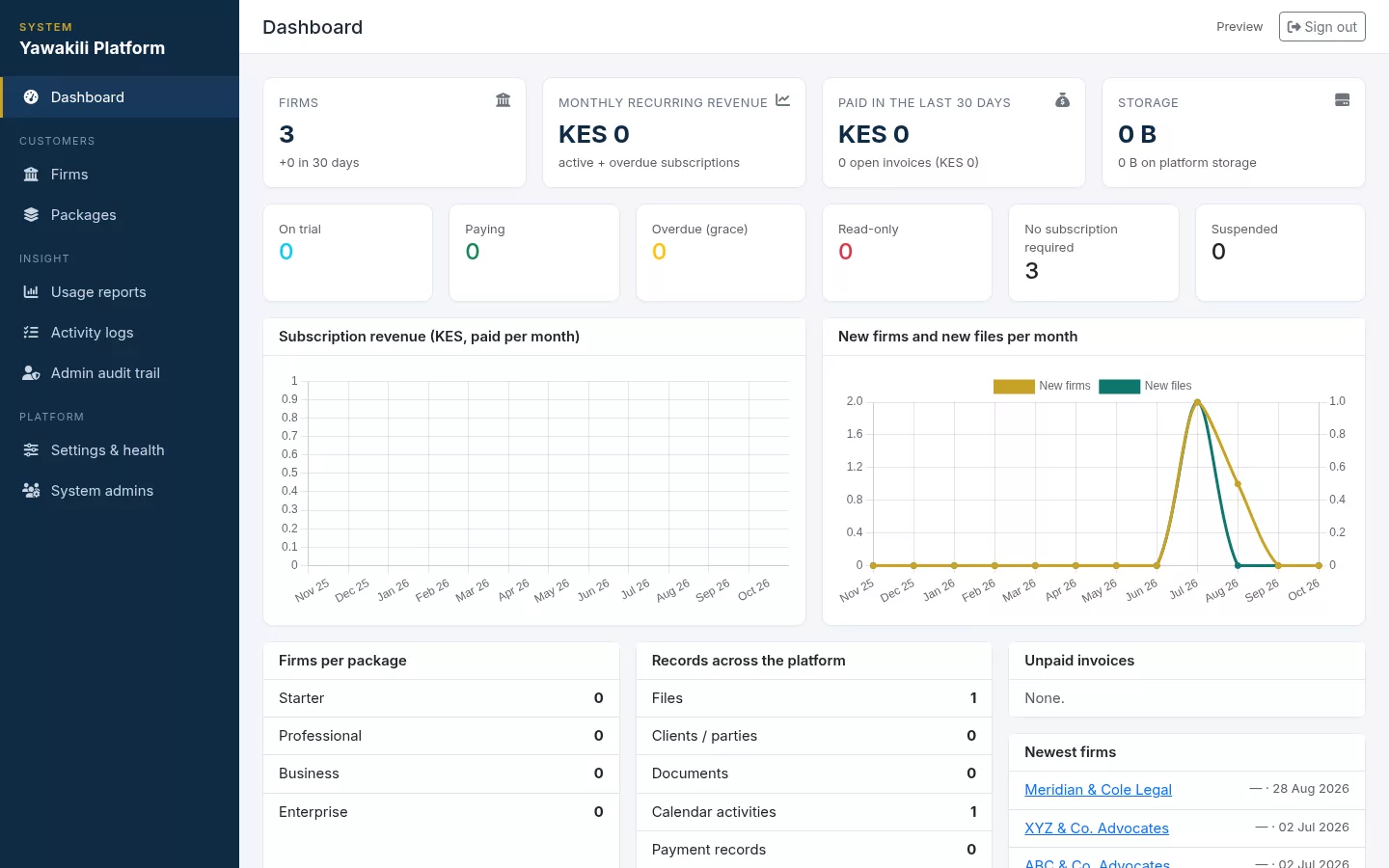Select the Professional package row
The image size is (1389, 868).
click(x=441, y=736)
